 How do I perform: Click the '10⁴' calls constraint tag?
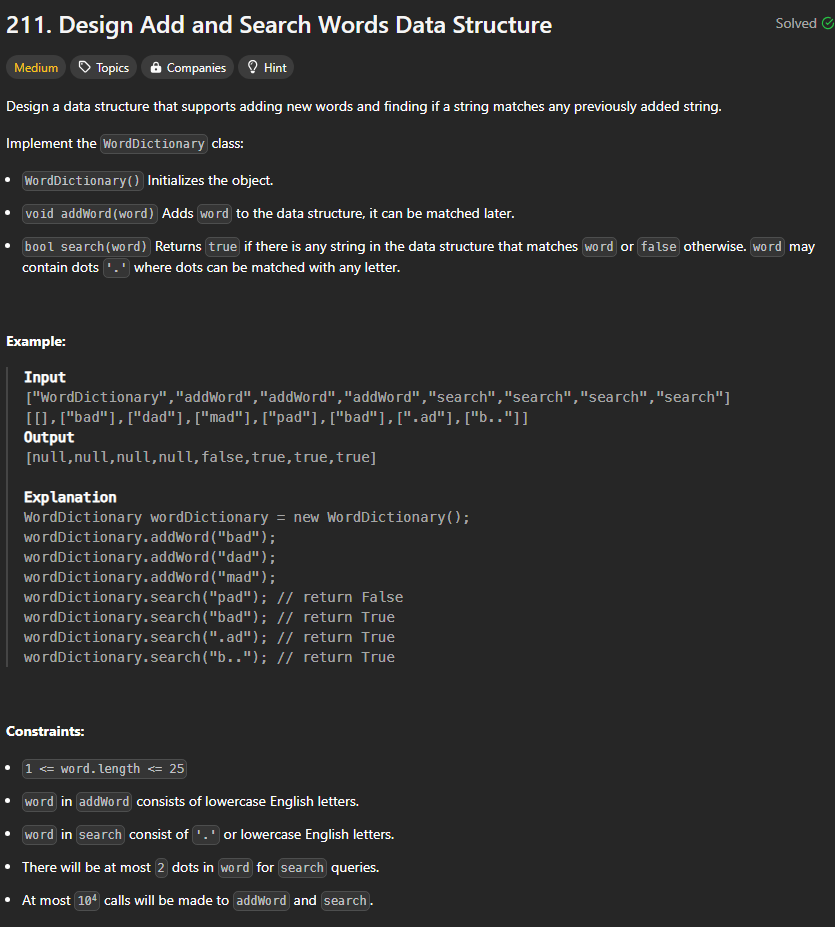[x=88, y=900]
